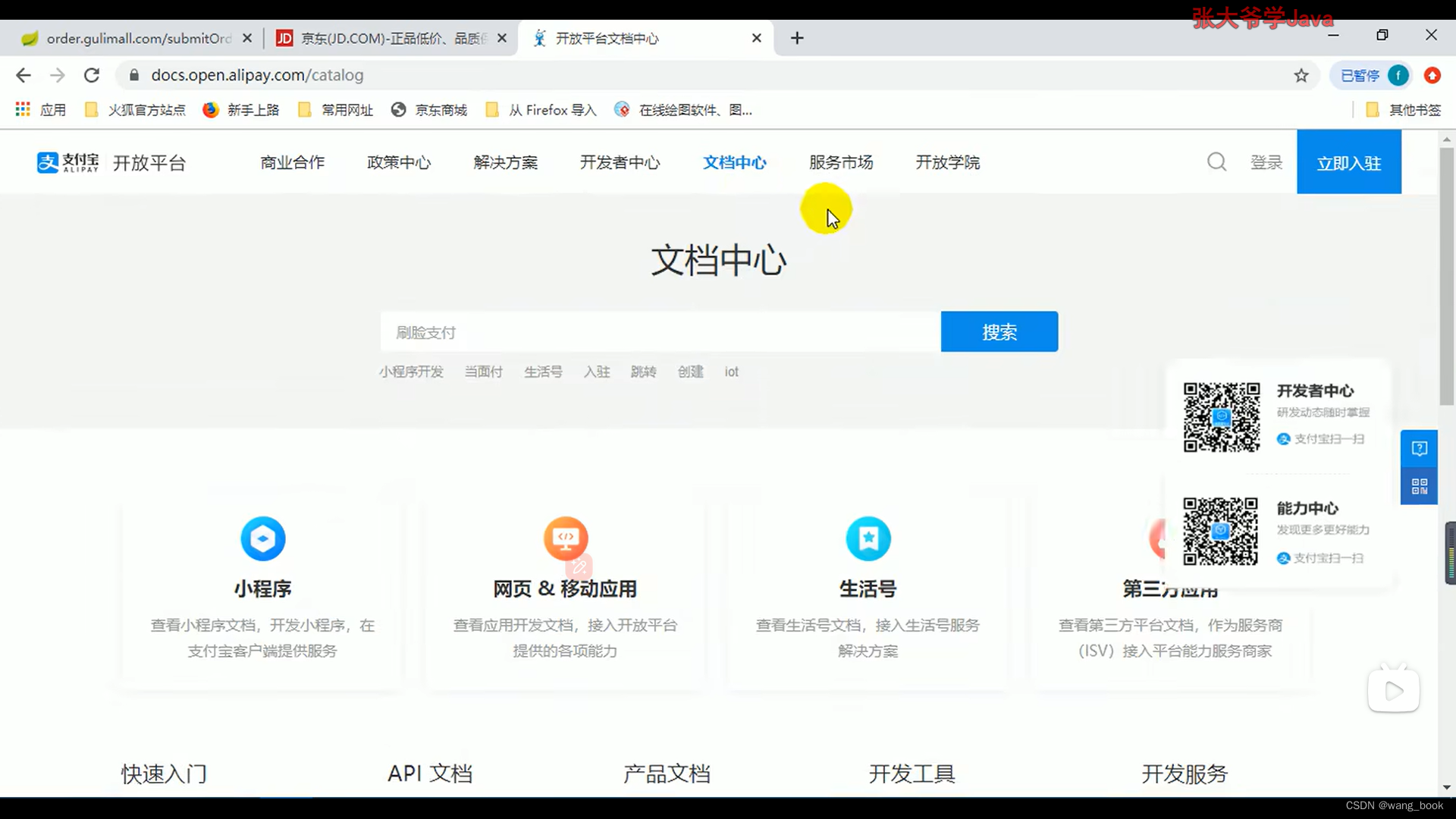Image resolution: width=1456 pixels, height=819 pixels.
Task: Open the 开发者中心 nav menu
Action: (x=620, y=162)
